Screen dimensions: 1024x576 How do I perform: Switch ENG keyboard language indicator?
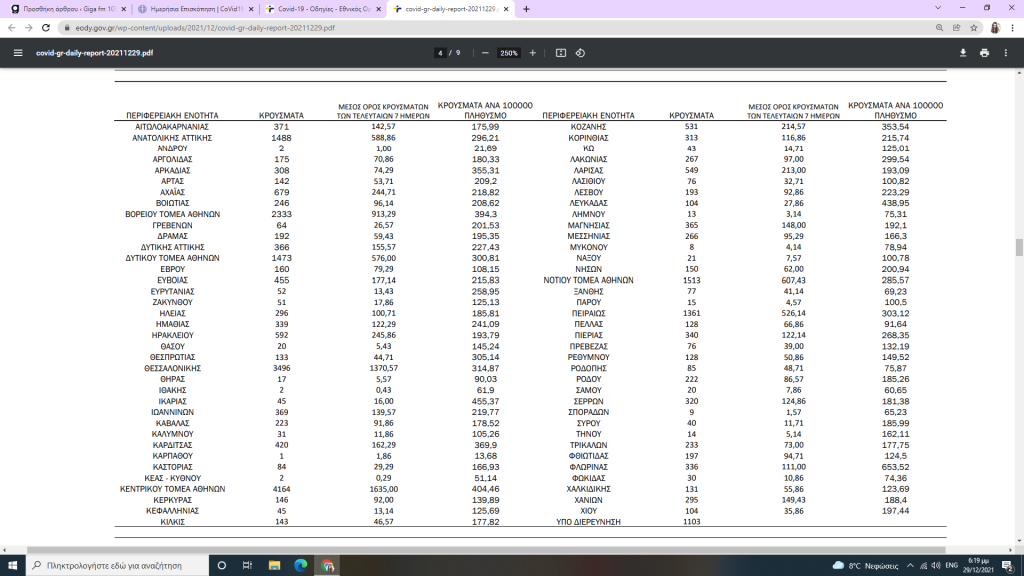point(952,566)
